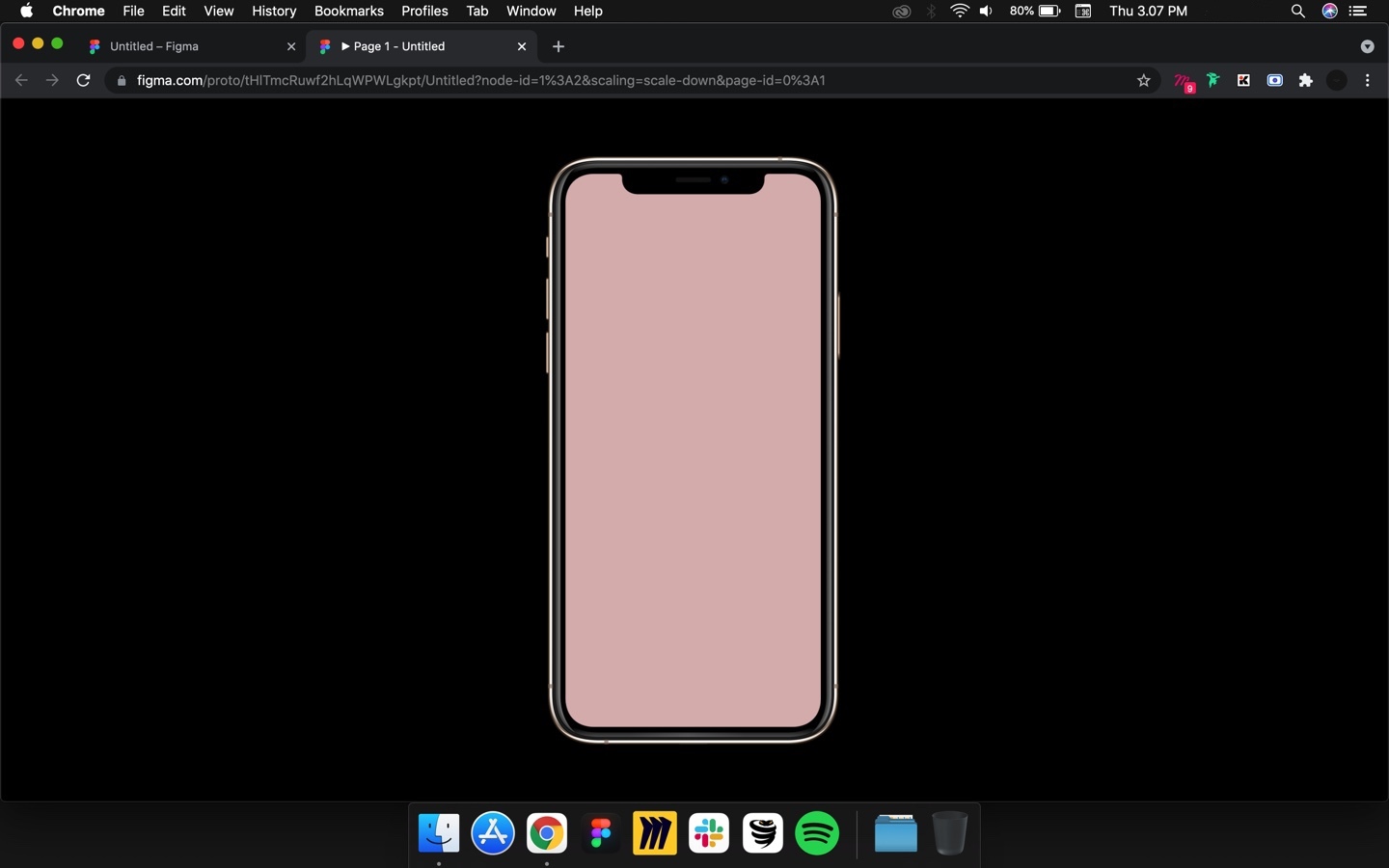1389x868 pixels.
Task: Open the volume control menu
Action: tap(986, 11)
